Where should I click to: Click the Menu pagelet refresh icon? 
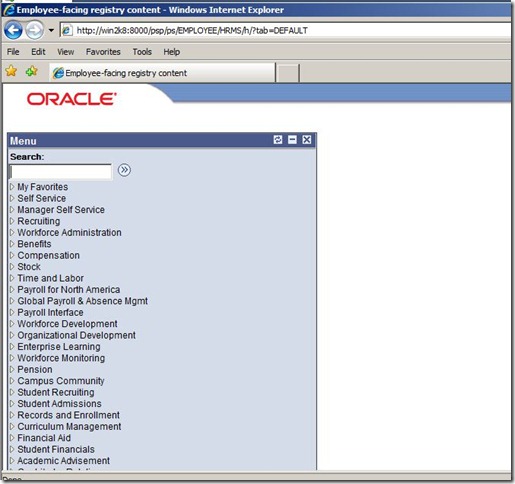pos(278,140)
